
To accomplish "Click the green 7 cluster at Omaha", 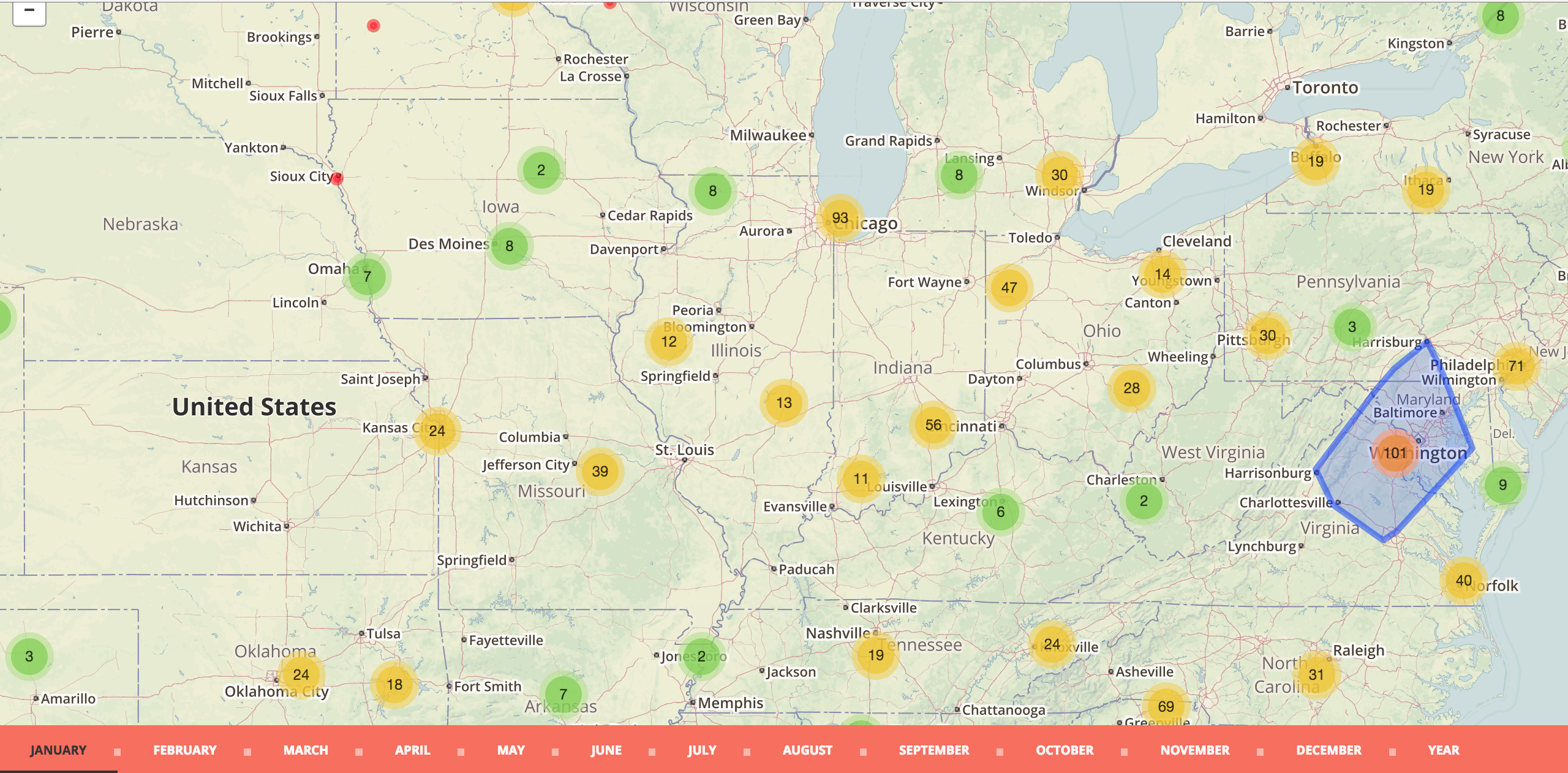I will (367, 277).
